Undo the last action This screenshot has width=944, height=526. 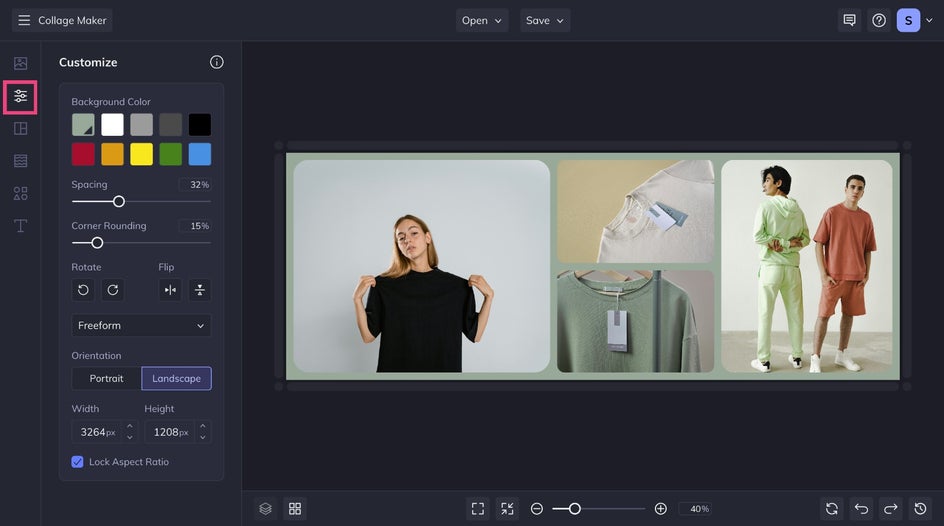[862, 509]
